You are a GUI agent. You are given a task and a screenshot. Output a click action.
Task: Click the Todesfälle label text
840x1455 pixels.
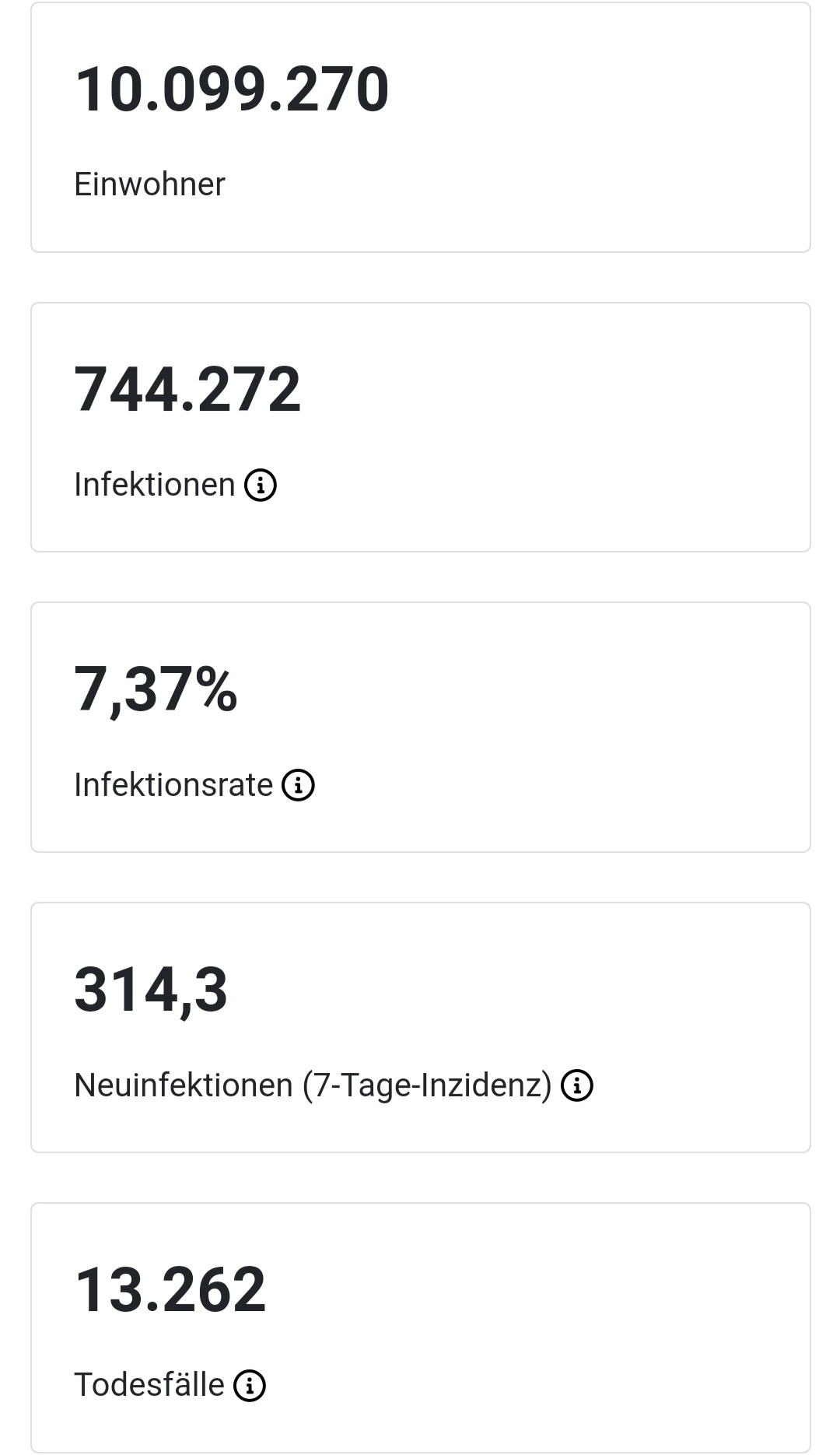point(149,1386)
